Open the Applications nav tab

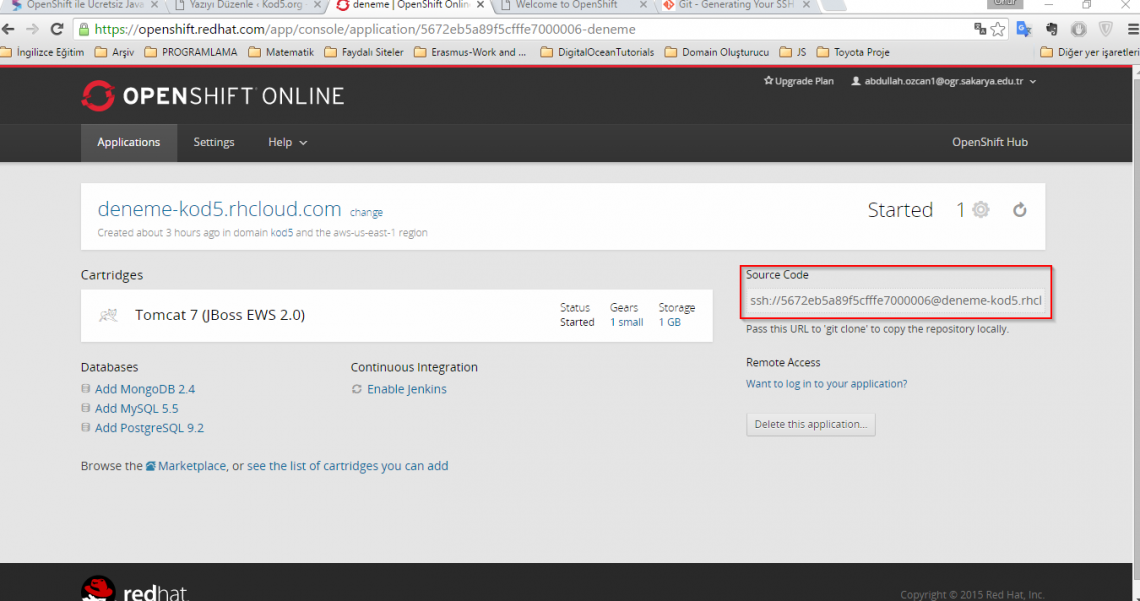point(129,142)
